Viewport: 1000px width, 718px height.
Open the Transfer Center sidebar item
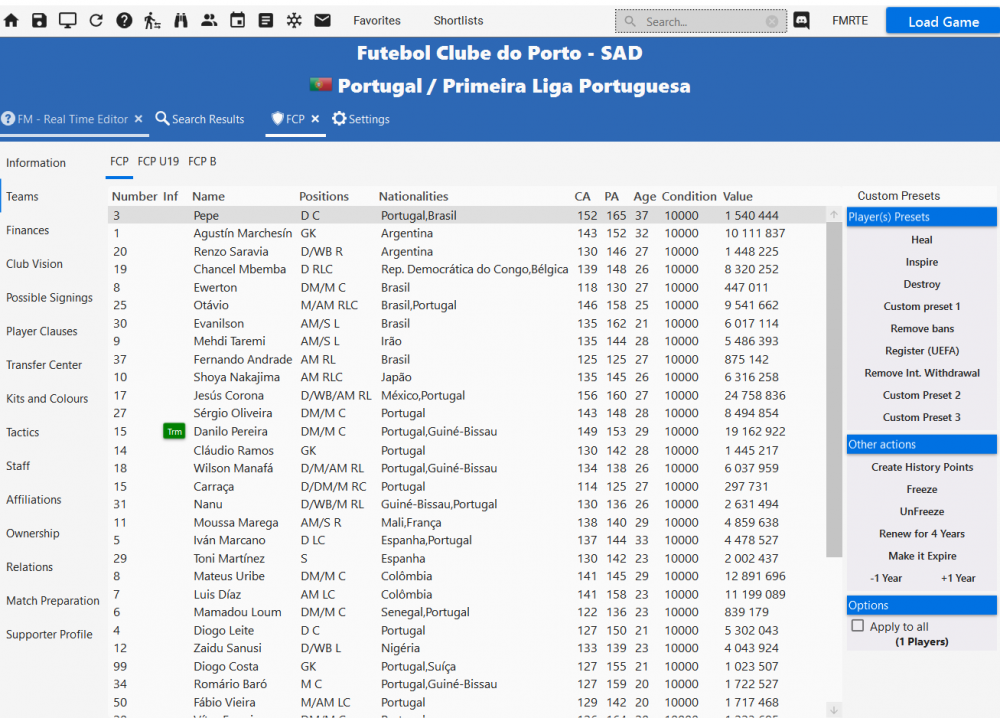click(x=44, y=365)
